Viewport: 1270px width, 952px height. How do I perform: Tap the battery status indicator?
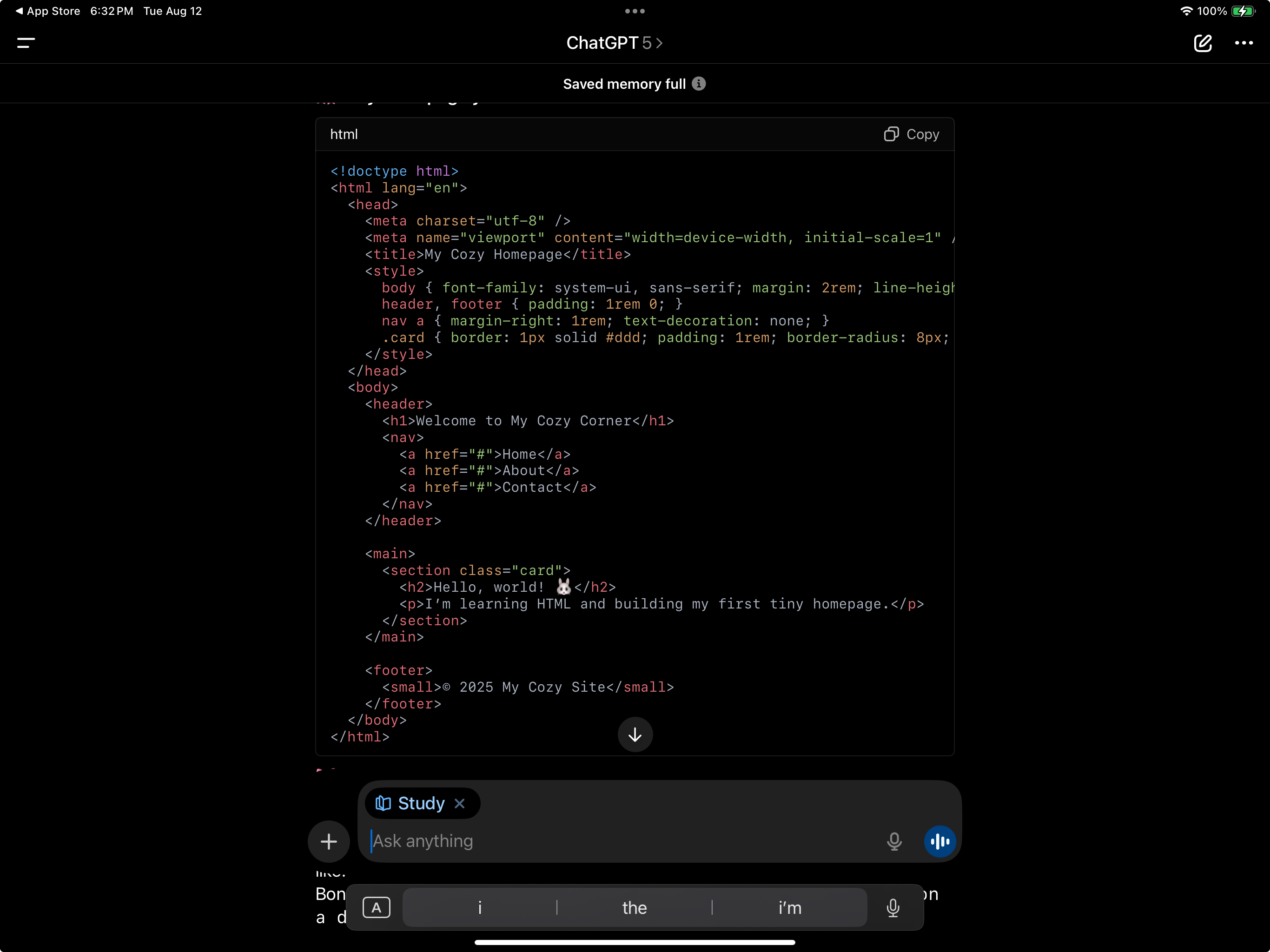pos(1243,11)
